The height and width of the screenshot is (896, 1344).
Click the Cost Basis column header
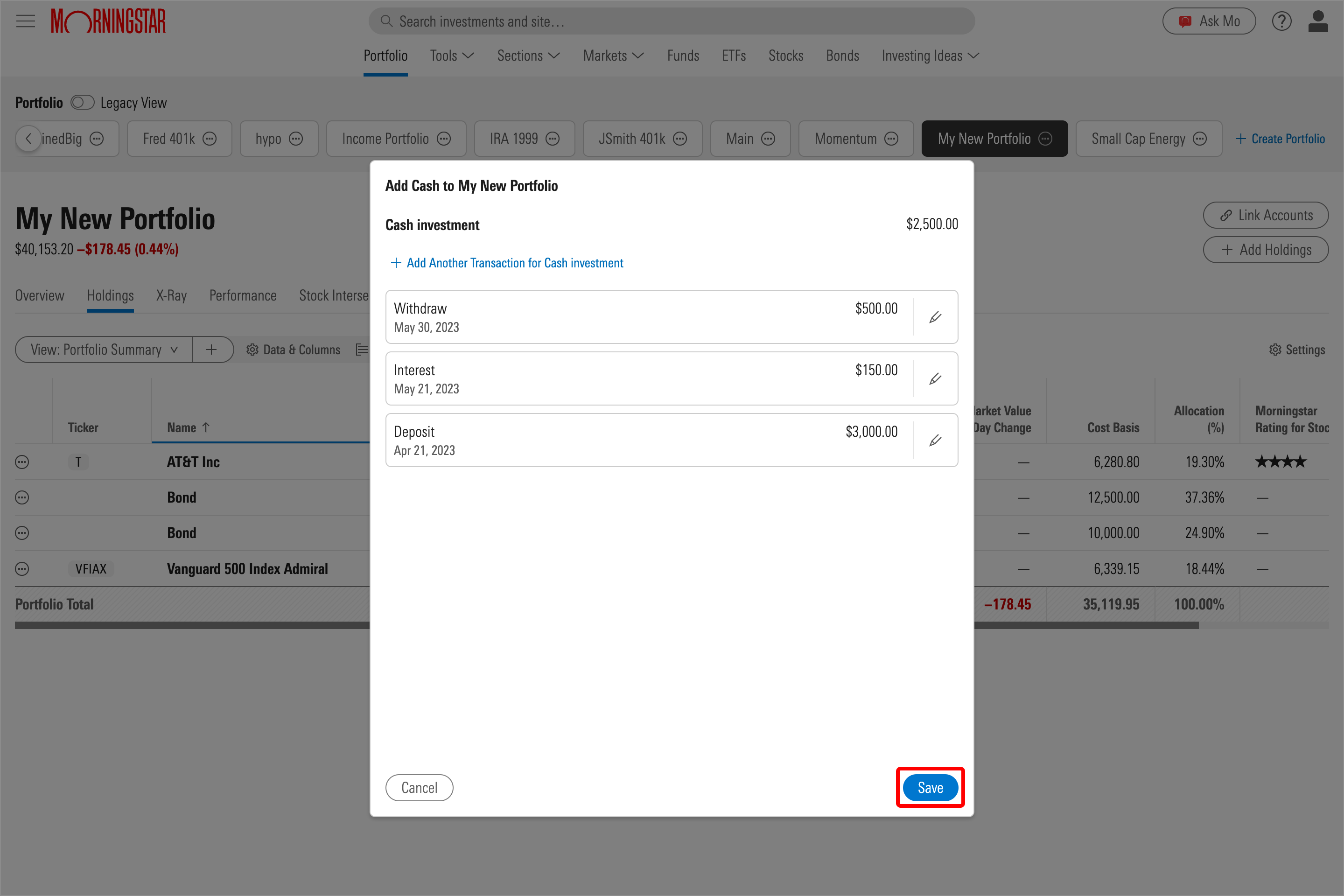(x=1113, y=427)
